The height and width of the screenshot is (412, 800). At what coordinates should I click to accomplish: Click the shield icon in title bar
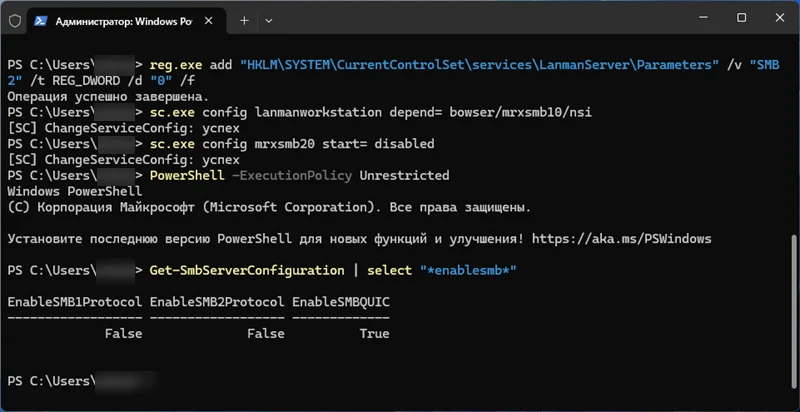(15, 21)
